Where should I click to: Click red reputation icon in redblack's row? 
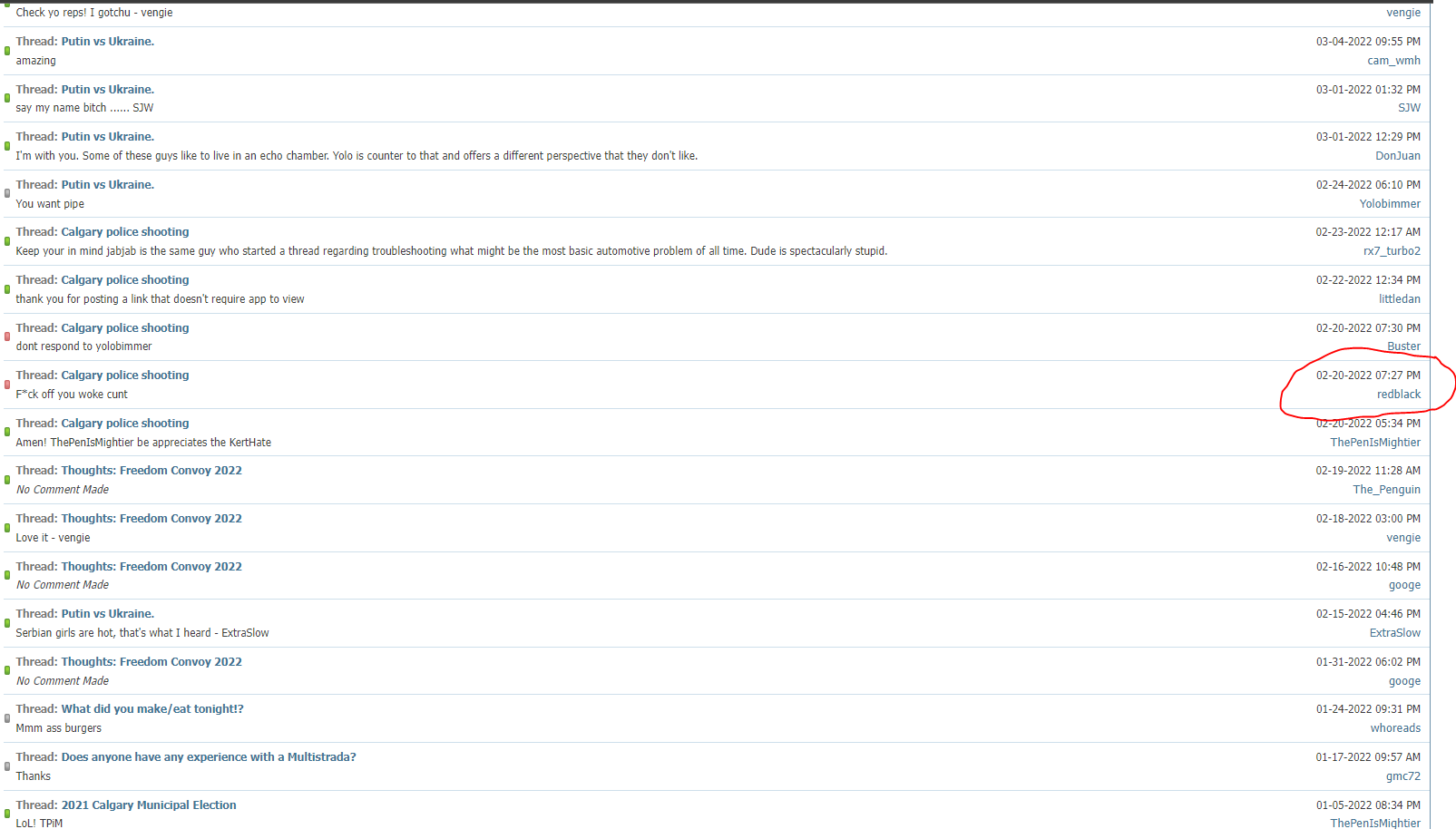7,385
